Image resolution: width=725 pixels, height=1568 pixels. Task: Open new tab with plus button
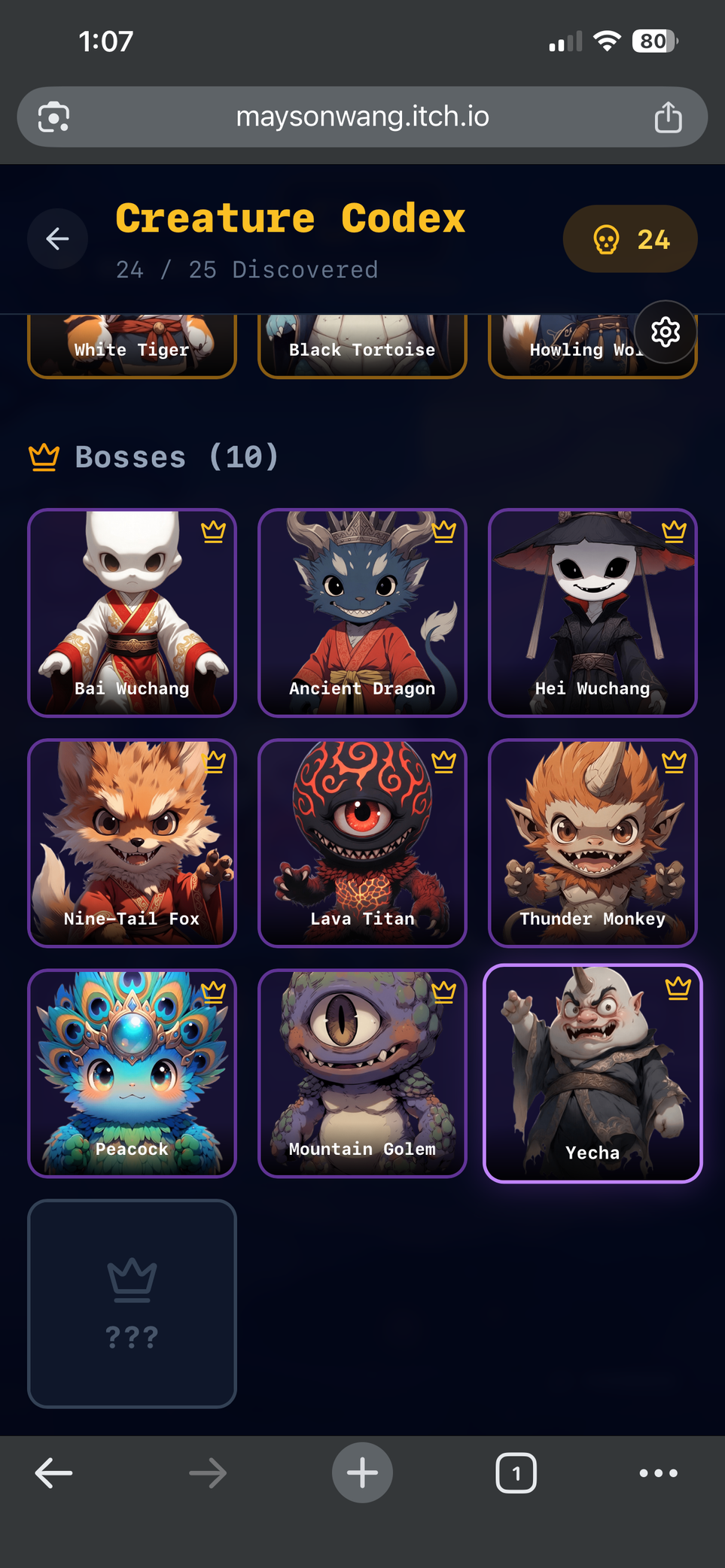[x=362, y=1472]
